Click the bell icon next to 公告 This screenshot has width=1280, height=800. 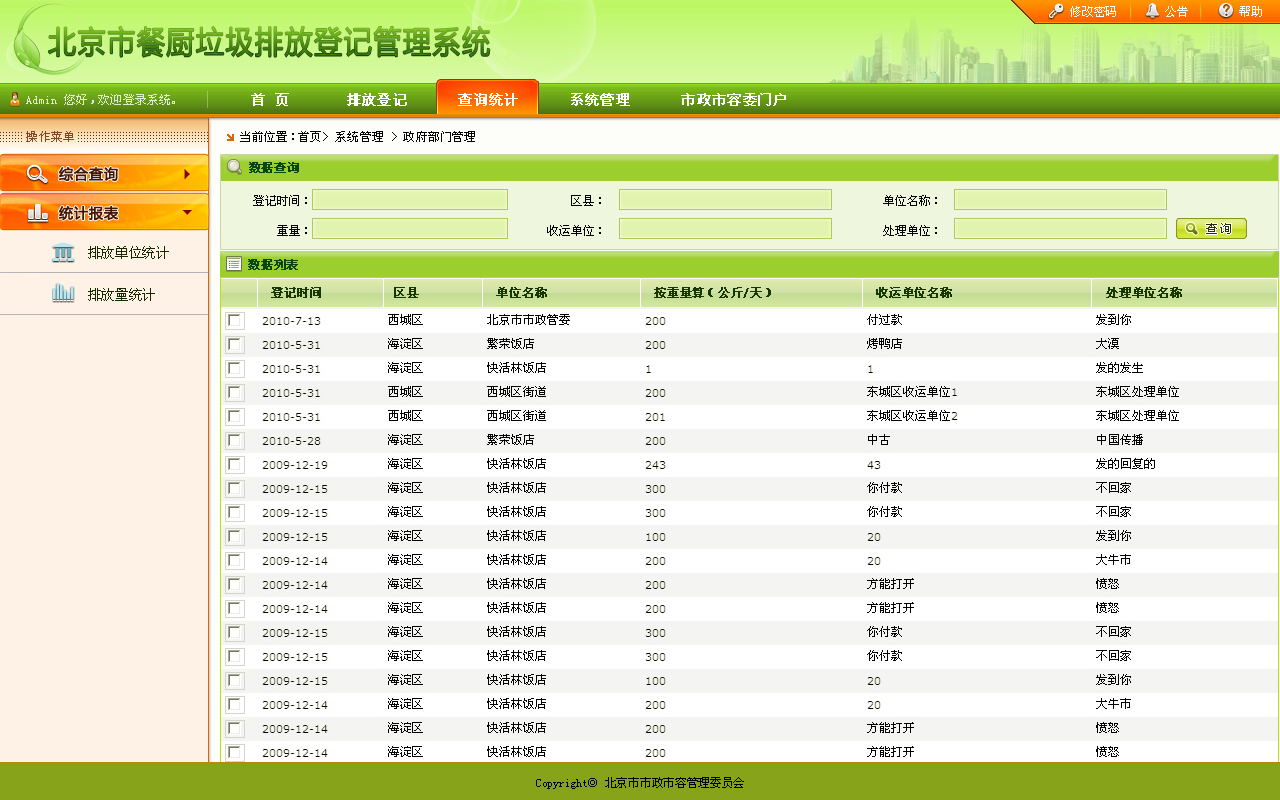click(x=1152, y=11)
